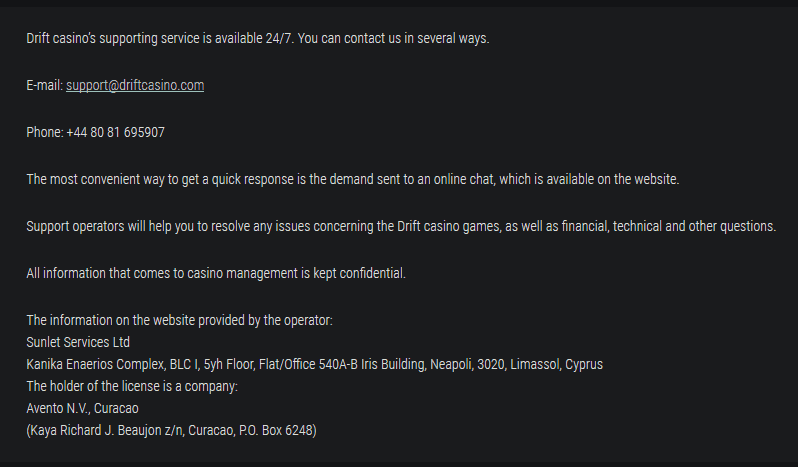798x467 pixels.
Task: Click "Iris Building" in the address line
Action: pos(393,364)
